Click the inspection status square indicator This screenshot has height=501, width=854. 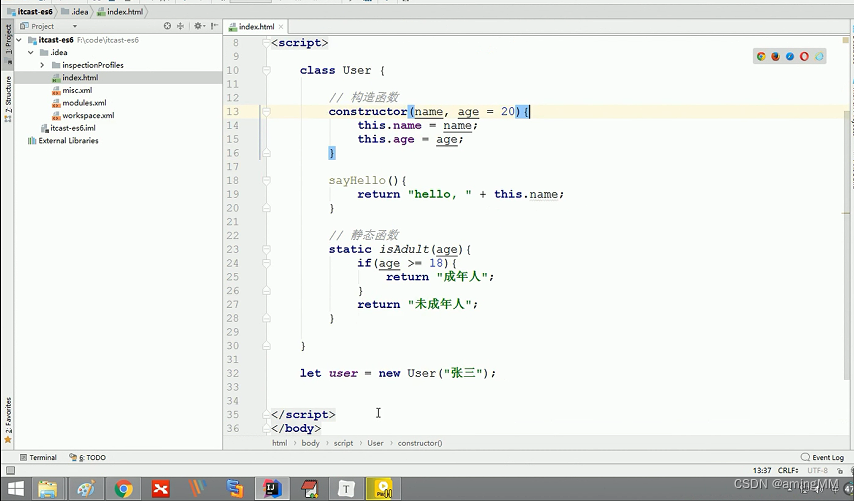click(847, 41)
